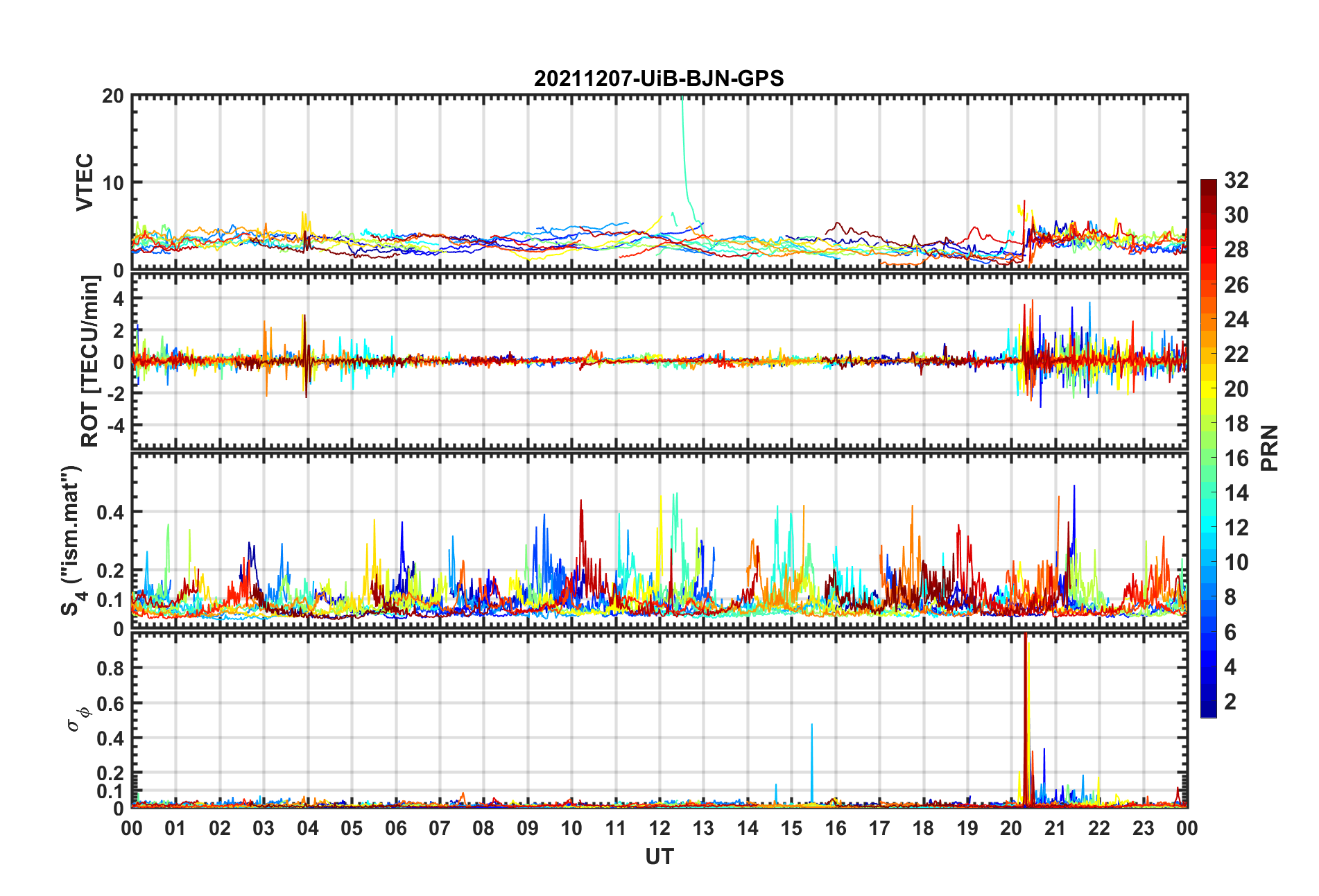Click the sigma phi y-axis label

[x=77, y=719]
